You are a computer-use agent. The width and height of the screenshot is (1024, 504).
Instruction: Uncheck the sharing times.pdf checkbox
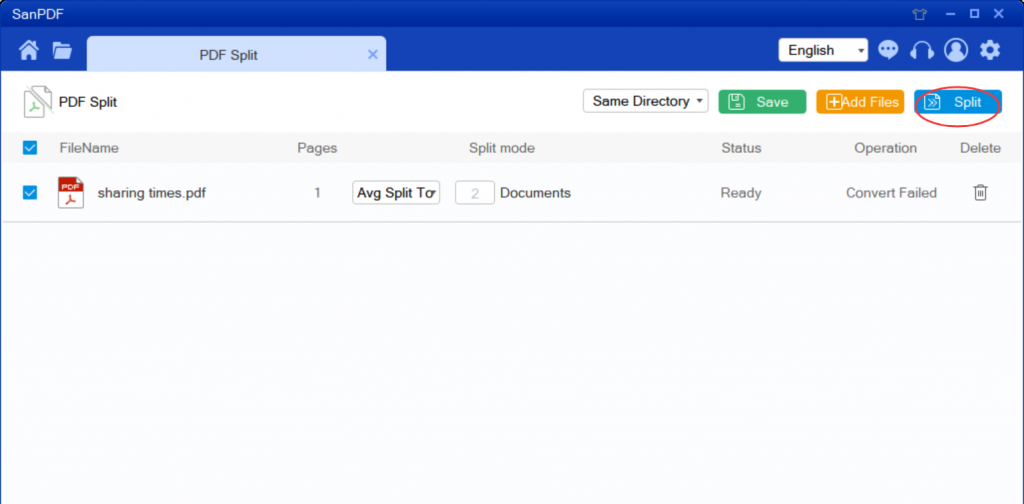(x=30, y=193)
